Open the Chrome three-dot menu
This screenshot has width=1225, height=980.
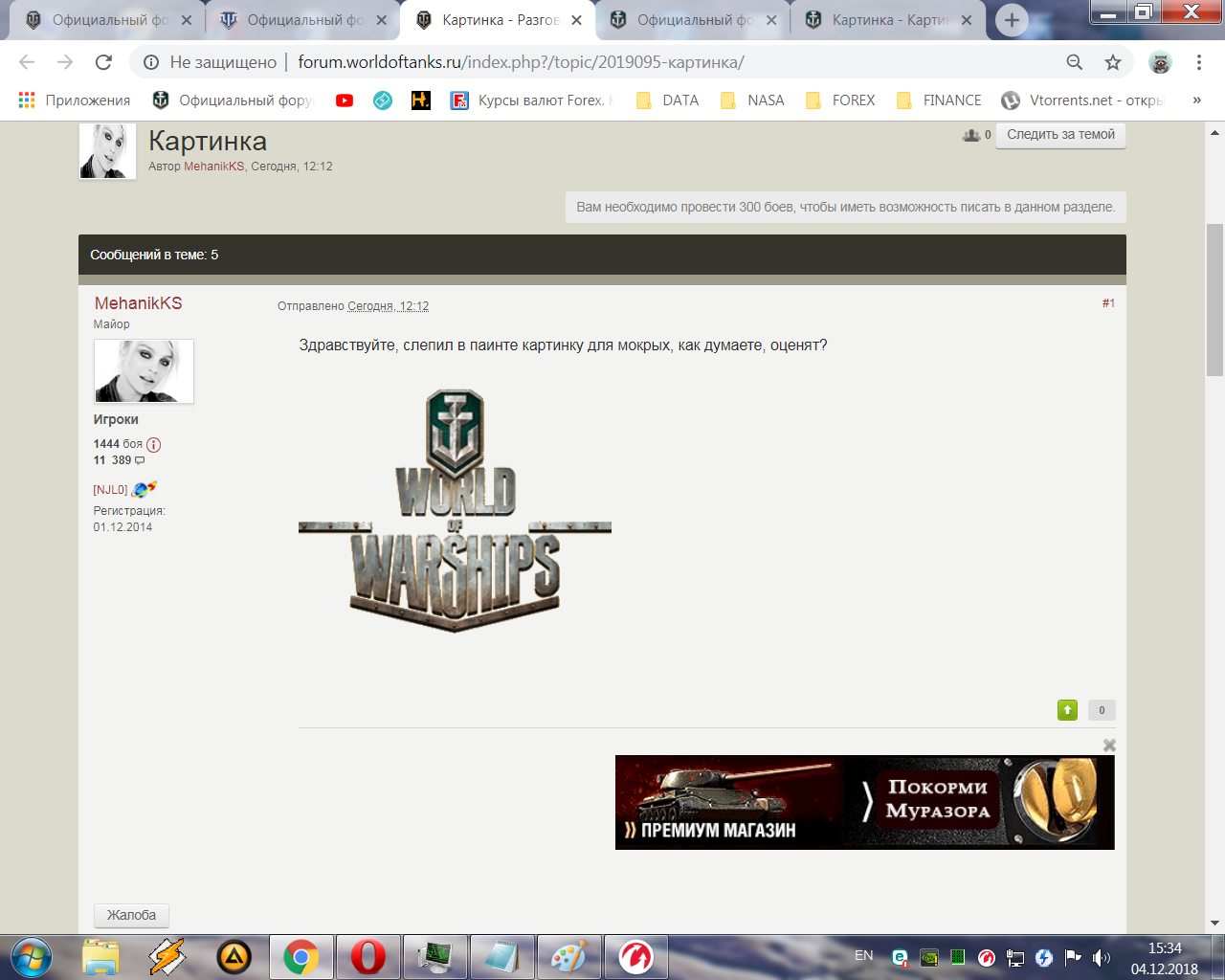pyautogui.click(x=1198, y=62)
